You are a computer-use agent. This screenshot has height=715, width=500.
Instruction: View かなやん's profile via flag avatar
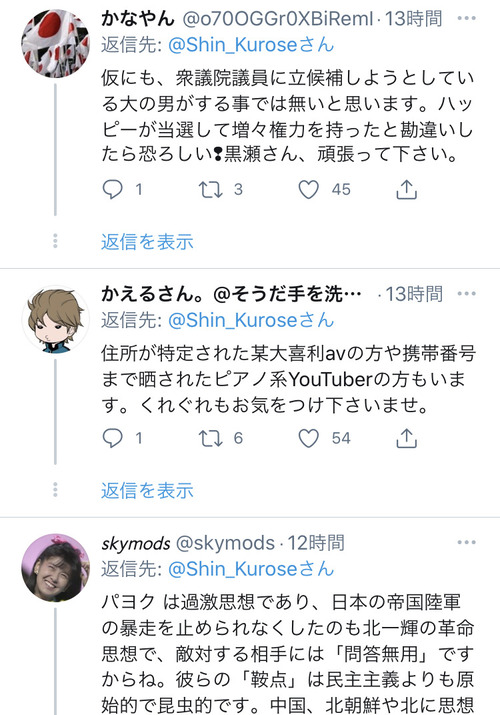pos(56,43)
